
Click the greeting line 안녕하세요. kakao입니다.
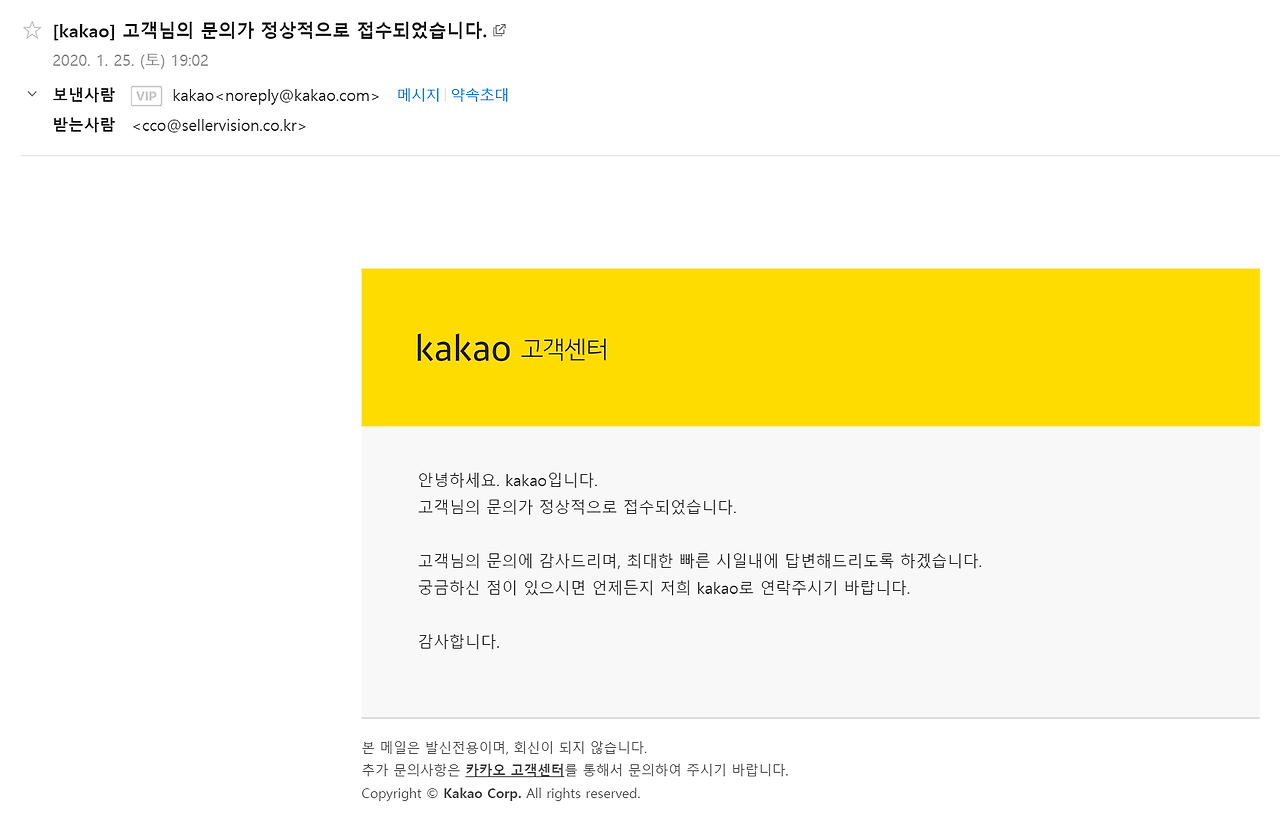tap(508, 480)
